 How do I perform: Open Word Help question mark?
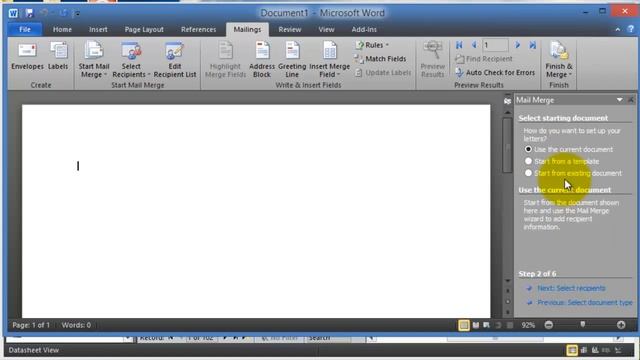(x=631, y=29)
